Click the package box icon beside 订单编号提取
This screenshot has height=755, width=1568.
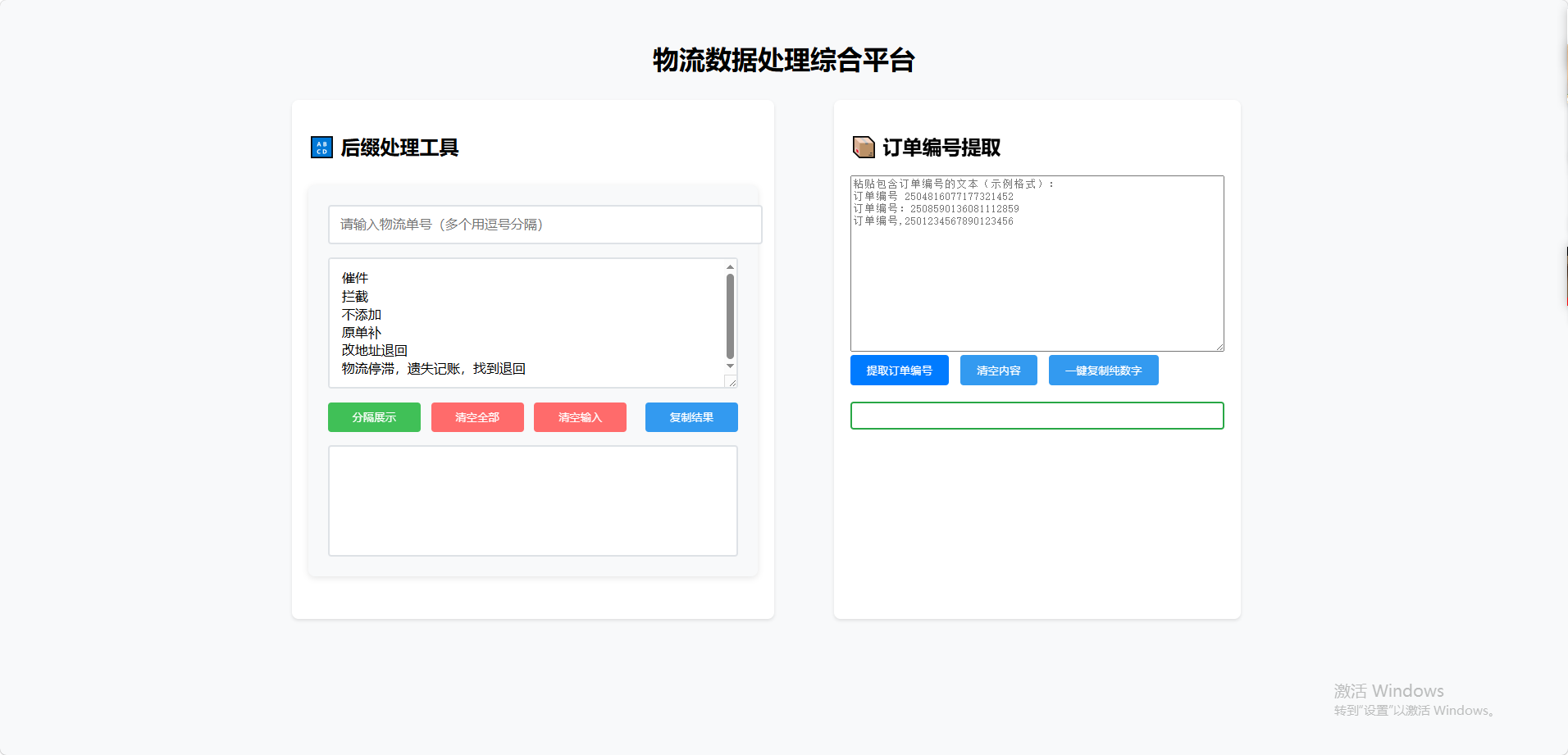[x=864, y=148]
